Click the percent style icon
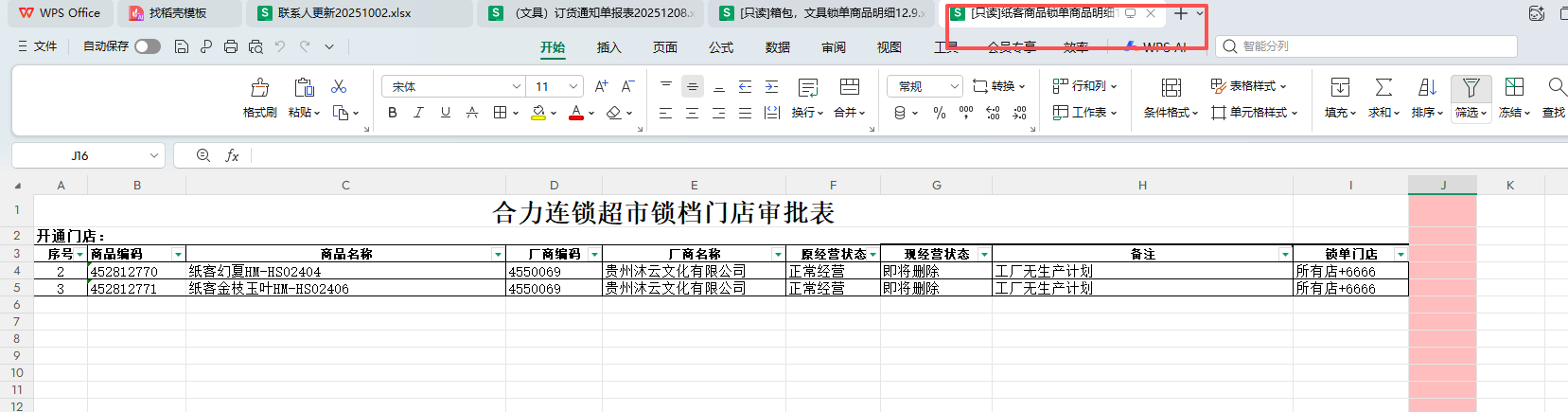 (939, 113)
